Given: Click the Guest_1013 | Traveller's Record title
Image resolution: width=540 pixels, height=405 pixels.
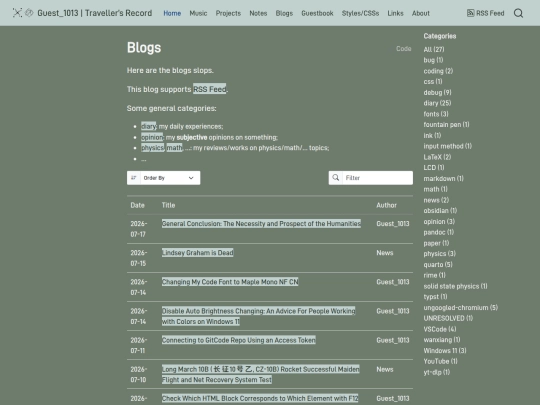Looking at the screenshot, I should [x=95, y=13].
